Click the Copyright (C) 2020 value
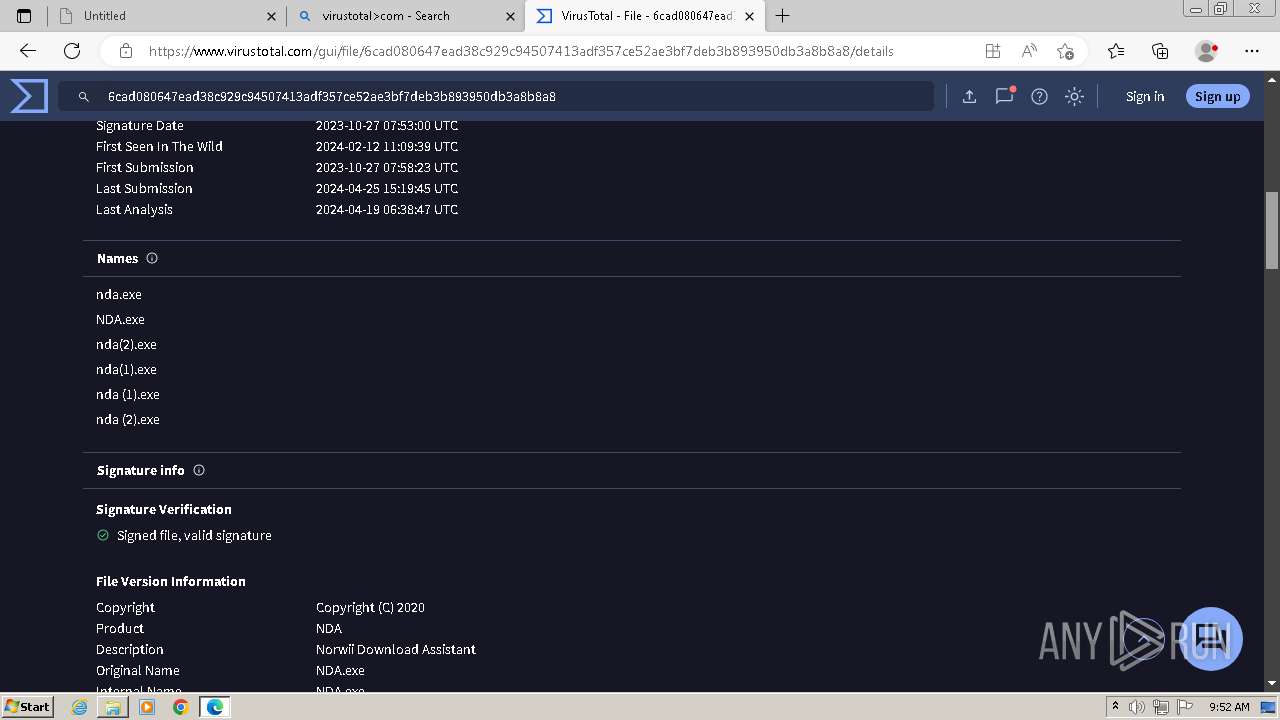This screenshot has height=720, width=1280. 370,607
